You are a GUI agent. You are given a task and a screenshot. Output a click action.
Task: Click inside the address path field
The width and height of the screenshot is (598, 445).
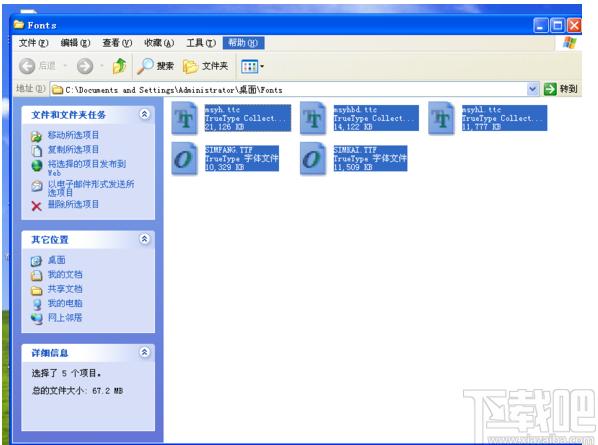pyautogui.click(x=289, y=90)
